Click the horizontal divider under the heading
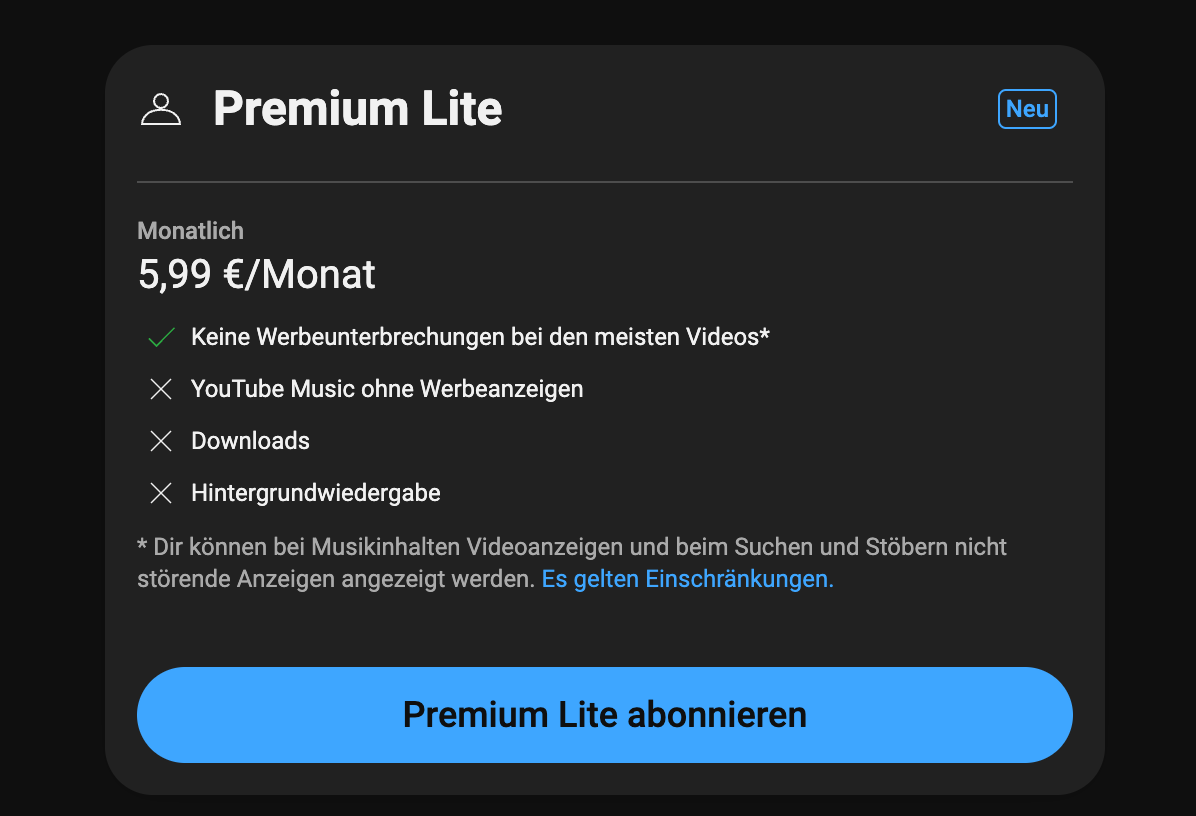Screen dimensions: 1196x816 605,182
